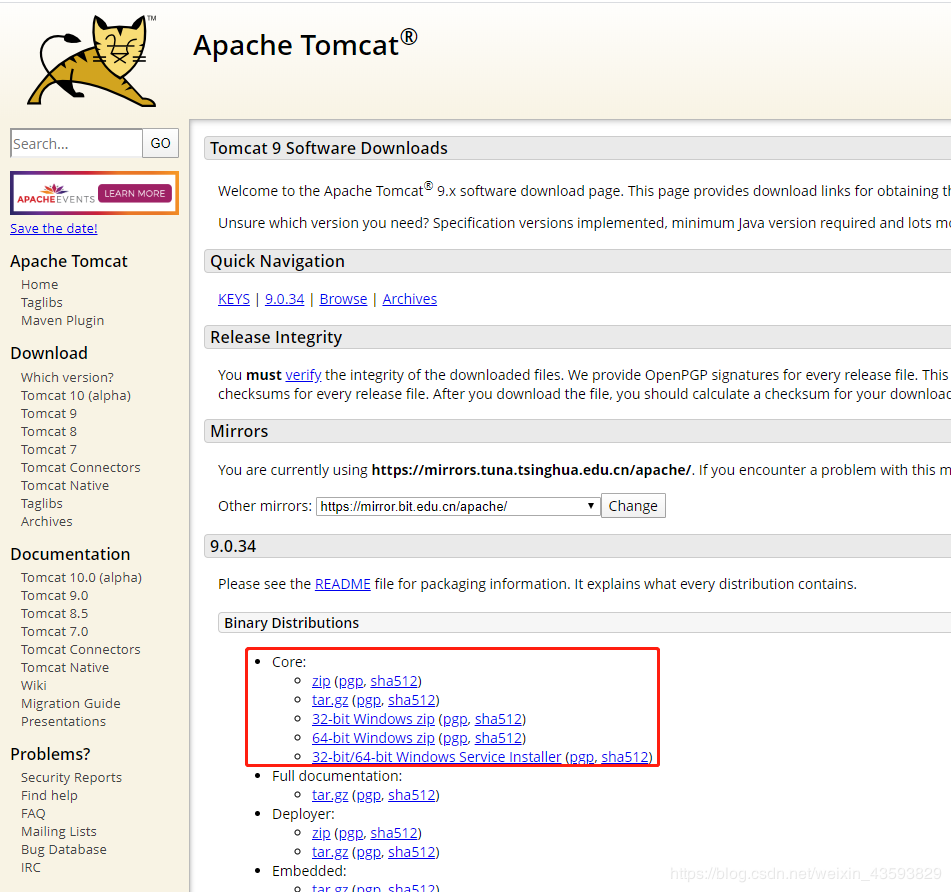
Task: Open sha512 for Full documentation tar.gz
Action: (x=412, y=795)
